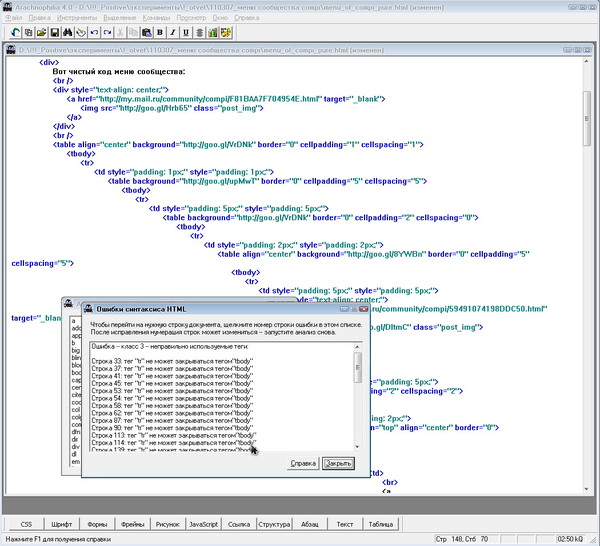Click editor scrollbar down arrow
600x546 pixels.
click(587, 489)
